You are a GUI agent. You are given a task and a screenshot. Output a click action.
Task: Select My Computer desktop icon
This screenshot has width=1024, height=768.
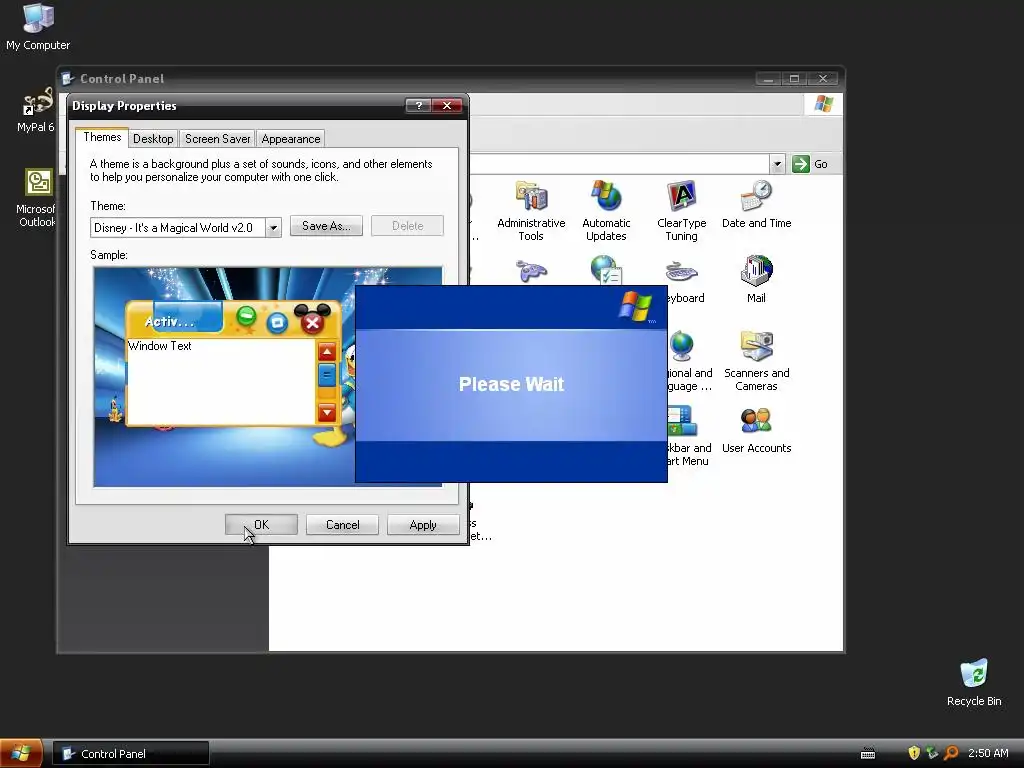(x=38, y=26)
